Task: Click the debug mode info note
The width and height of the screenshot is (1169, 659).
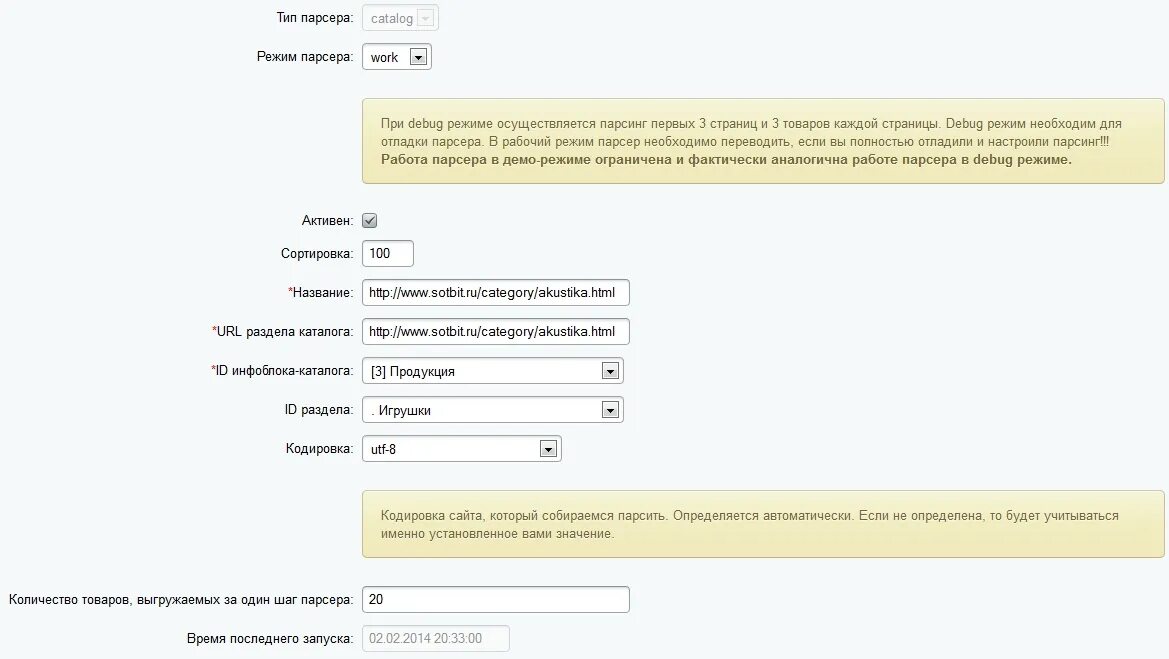Action: 762,141
